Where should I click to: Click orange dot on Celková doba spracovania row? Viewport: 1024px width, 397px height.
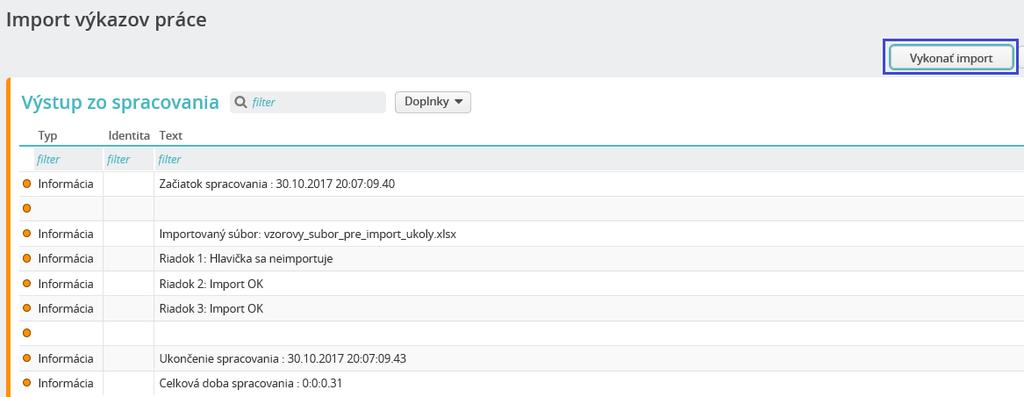coord(27,383)
